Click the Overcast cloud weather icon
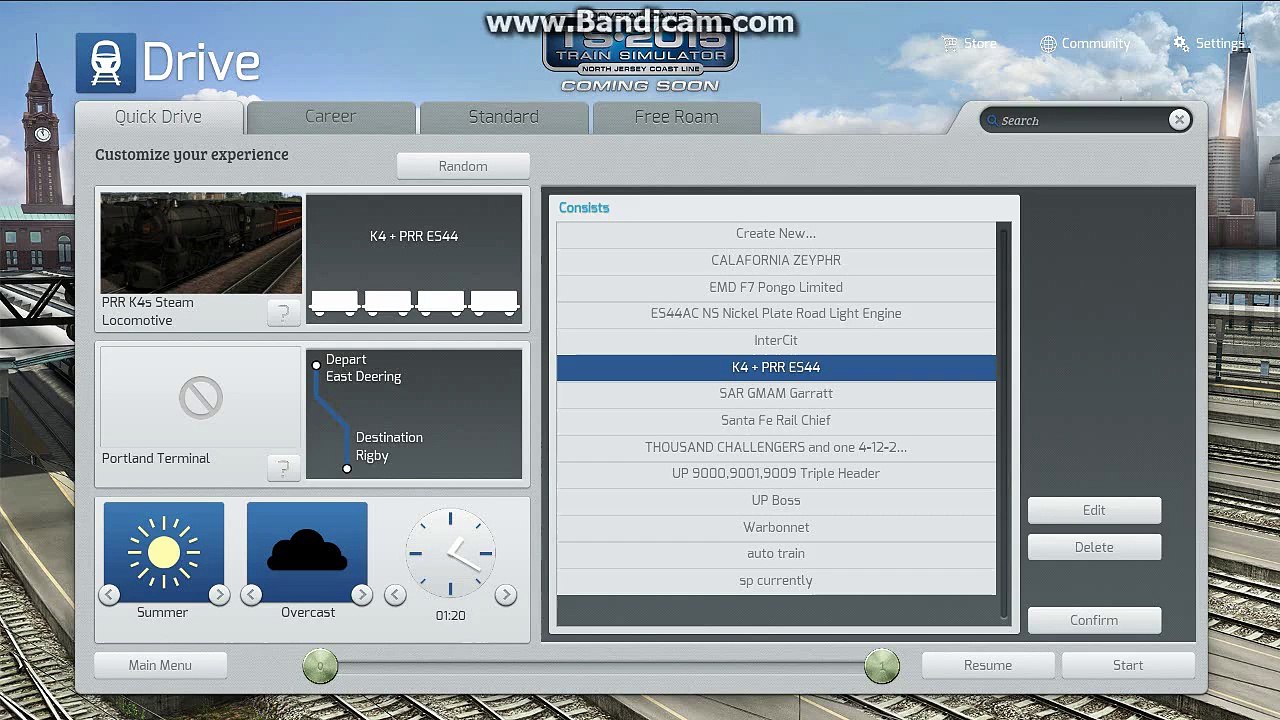The image size is (1280, 720). pyautogui.click(x=307, y=552)
